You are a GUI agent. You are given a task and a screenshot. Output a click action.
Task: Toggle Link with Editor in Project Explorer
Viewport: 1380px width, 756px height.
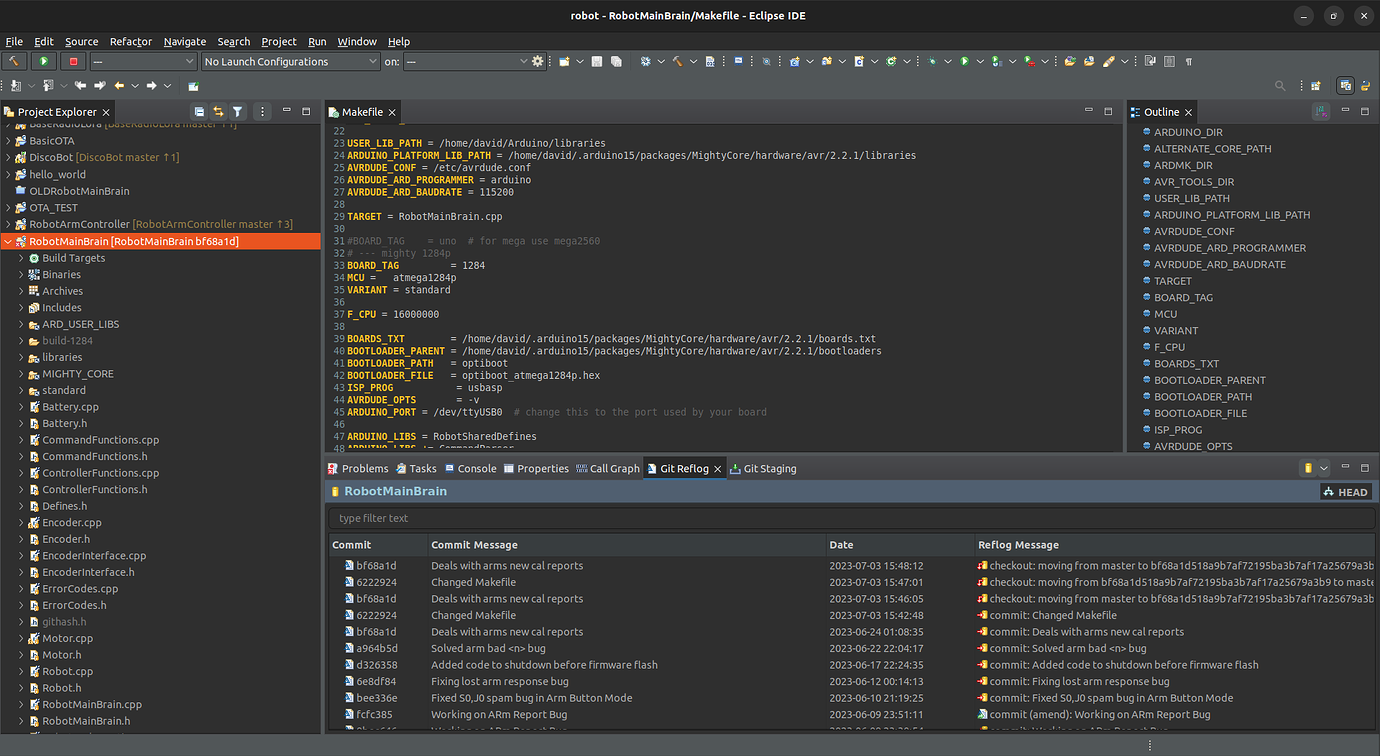(x=218, y=111)
